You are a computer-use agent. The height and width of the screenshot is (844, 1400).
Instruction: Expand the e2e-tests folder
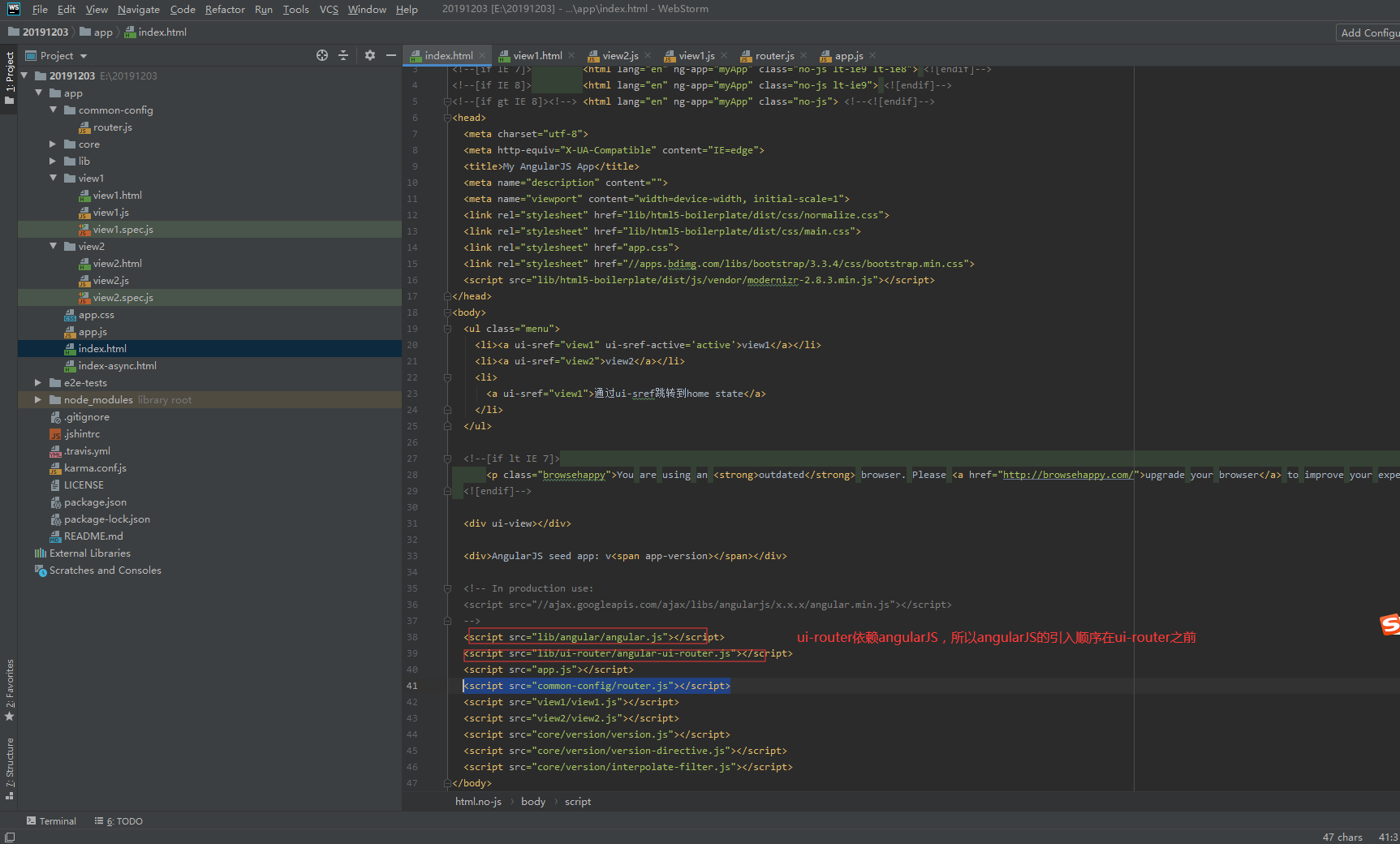(39, 382)
